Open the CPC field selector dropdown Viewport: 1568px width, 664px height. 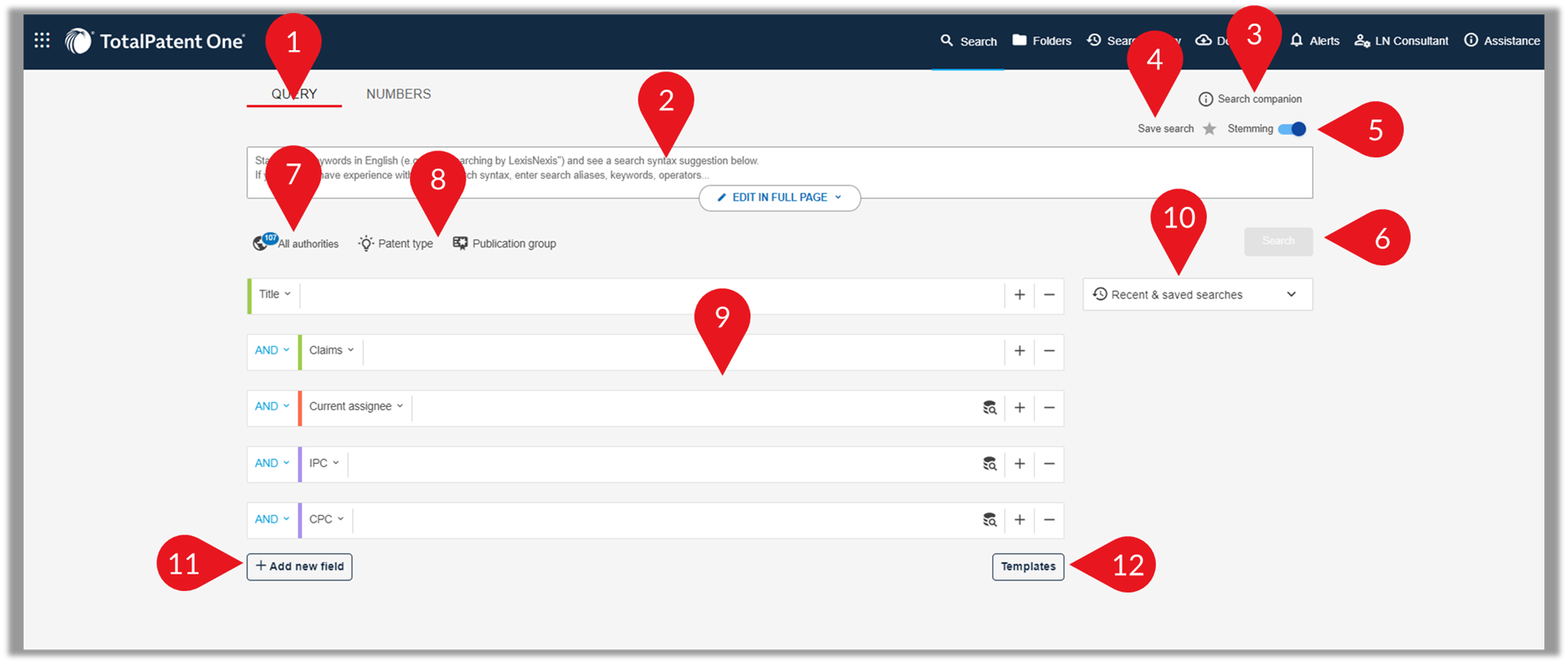click(326, 519)
